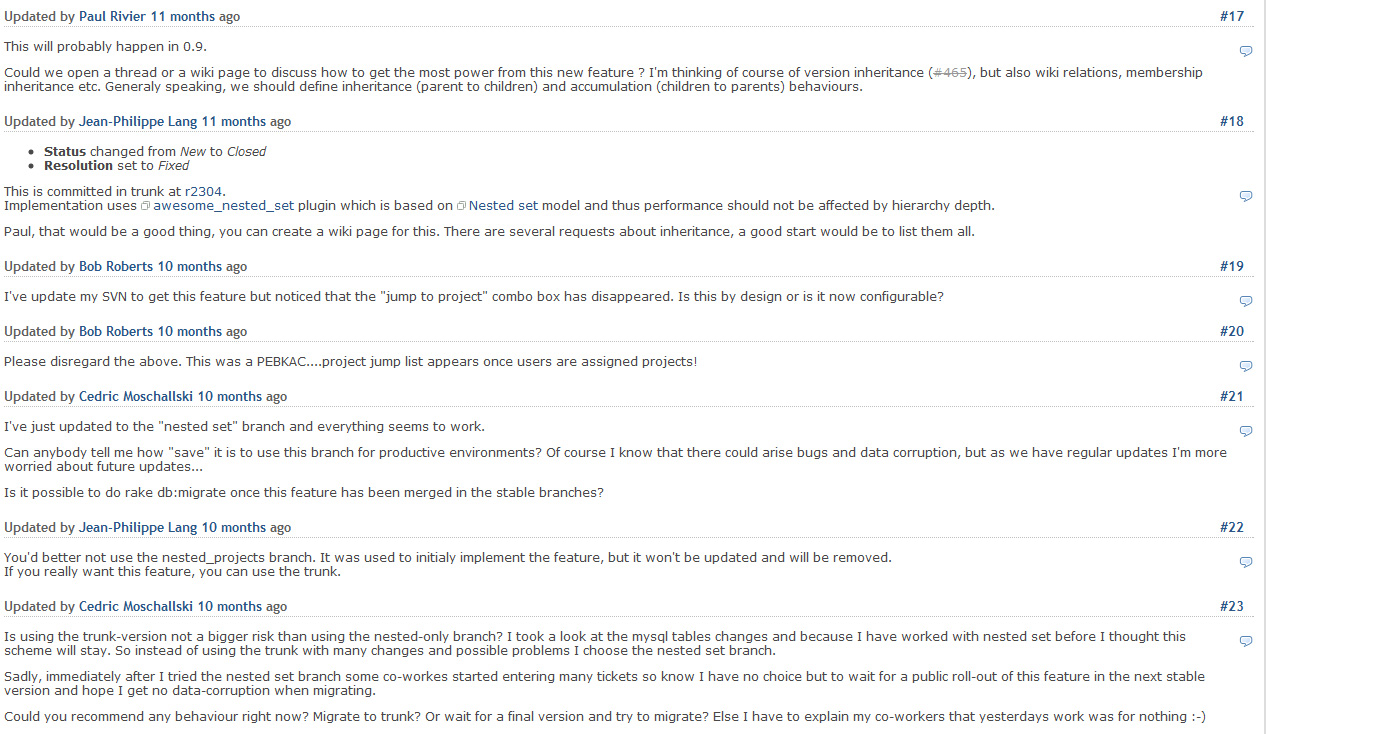Open Paul Rivier's profile link
Screen dimensions: 1384x734
113,17
